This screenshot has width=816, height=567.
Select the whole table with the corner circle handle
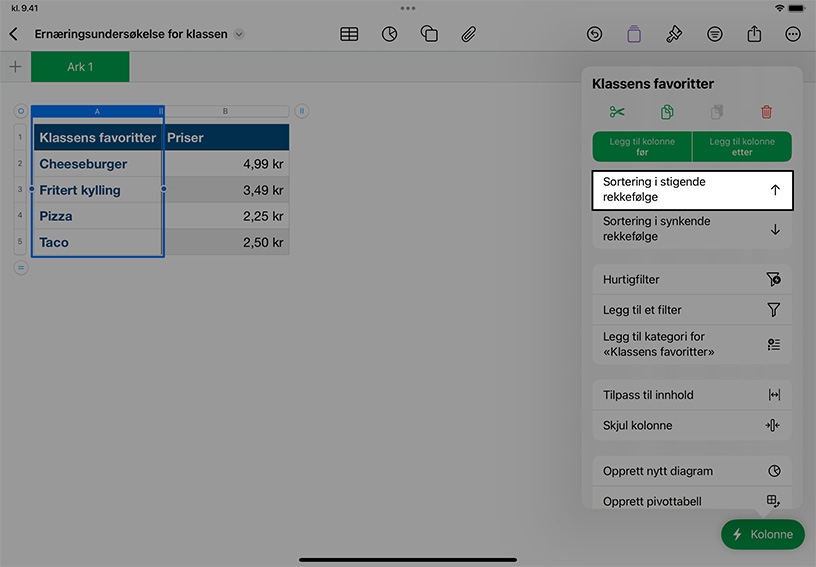21,111
